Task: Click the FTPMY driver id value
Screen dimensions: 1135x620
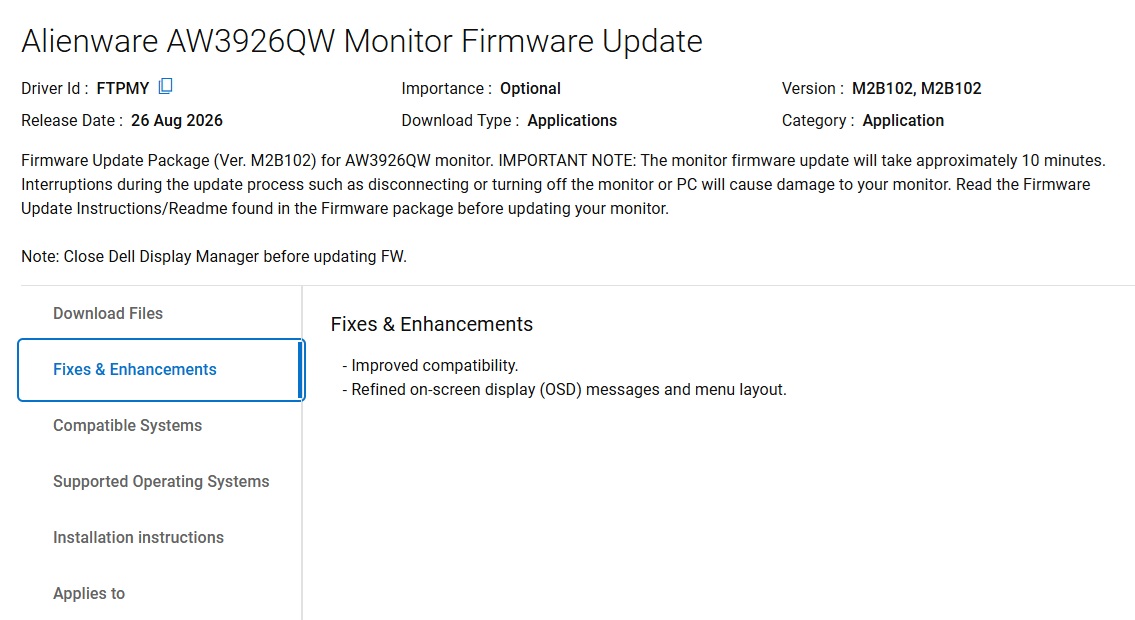Action: point(122,88)
